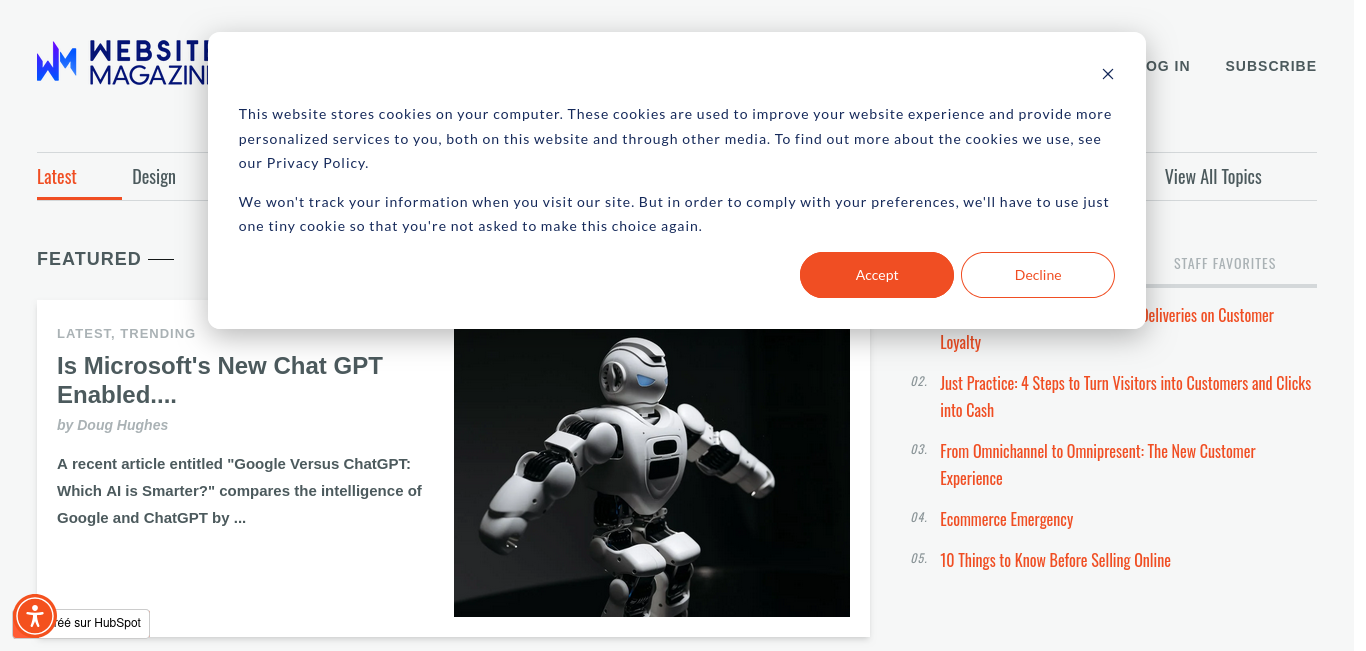Open article 'Is Microsoft's New Chat GPT Enabled'
Viewport: 1366px width, 651px height.
(x=220, y=380)
